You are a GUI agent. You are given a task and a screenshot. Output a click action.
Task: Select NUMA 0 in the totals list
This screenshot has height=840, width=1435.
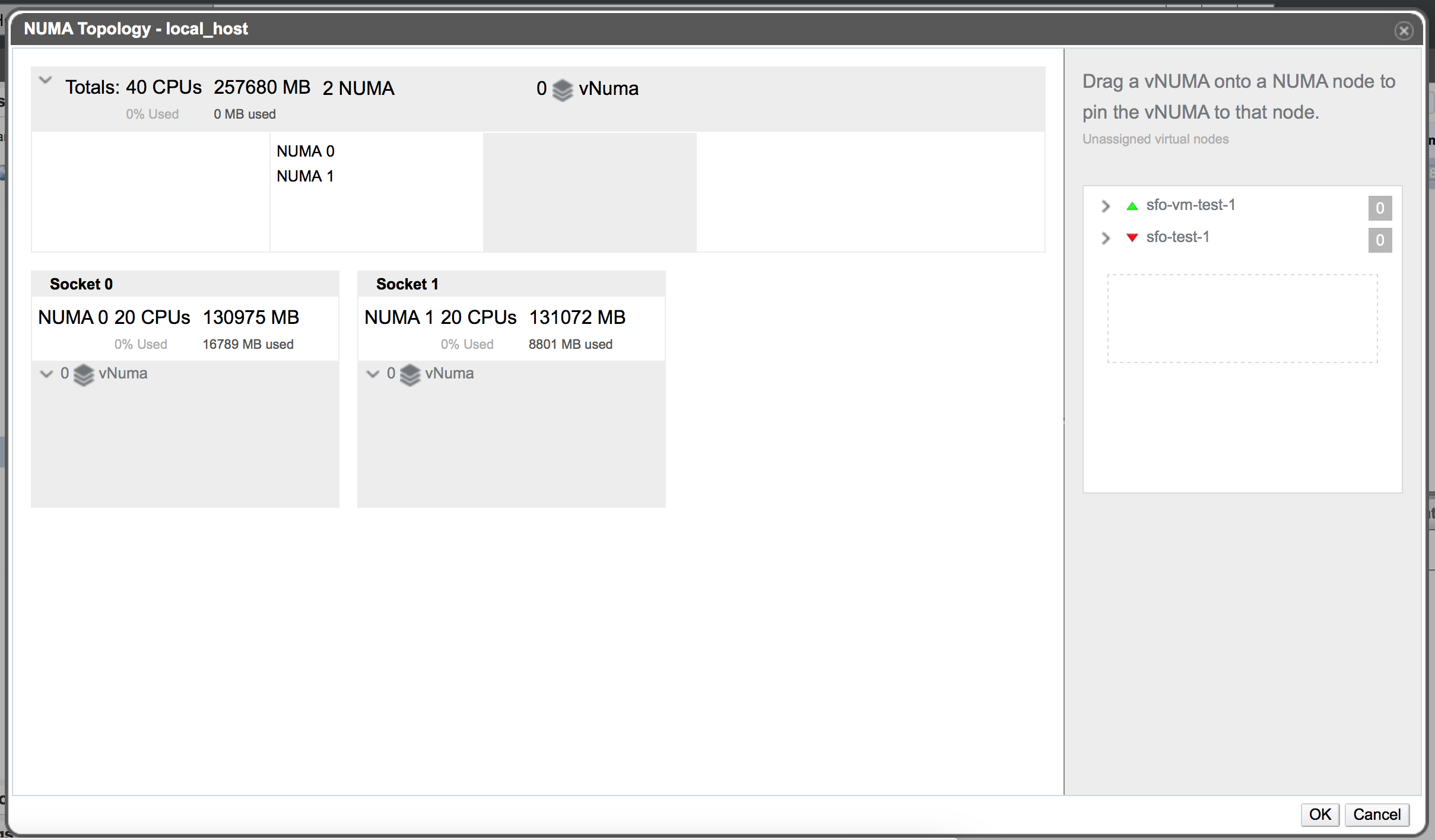click(306, 151)
